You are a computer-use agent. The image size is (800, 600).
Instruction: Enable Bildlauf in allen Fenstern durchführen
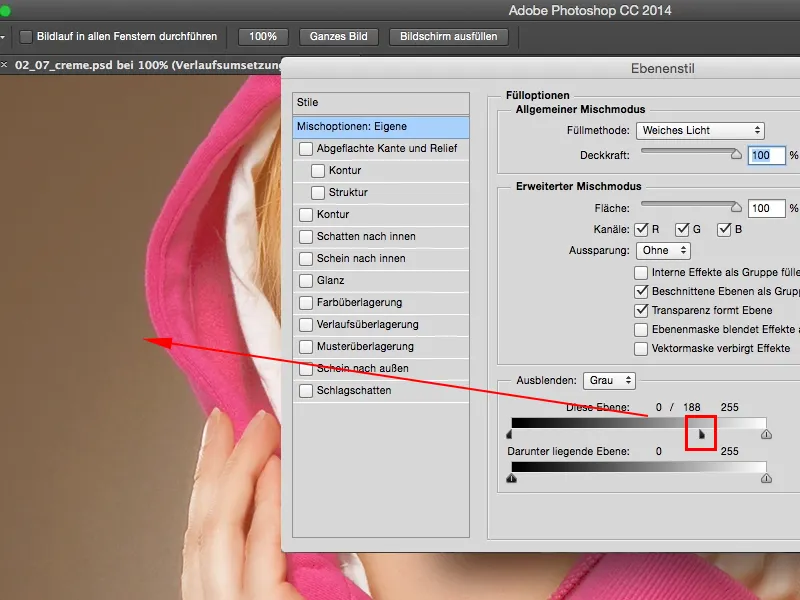27,37
